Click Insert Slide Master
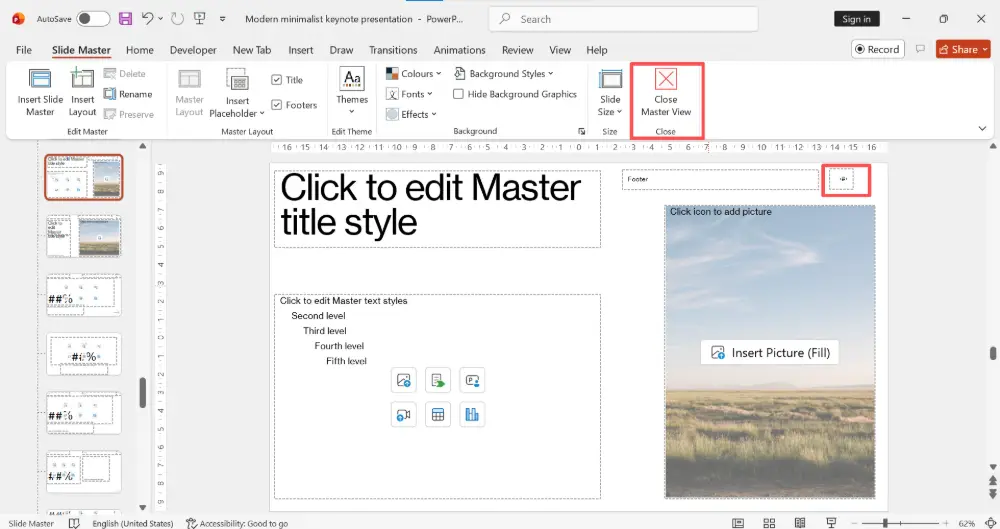The height and width of the screenshot is (529, 1000). [x=40, y=93]
